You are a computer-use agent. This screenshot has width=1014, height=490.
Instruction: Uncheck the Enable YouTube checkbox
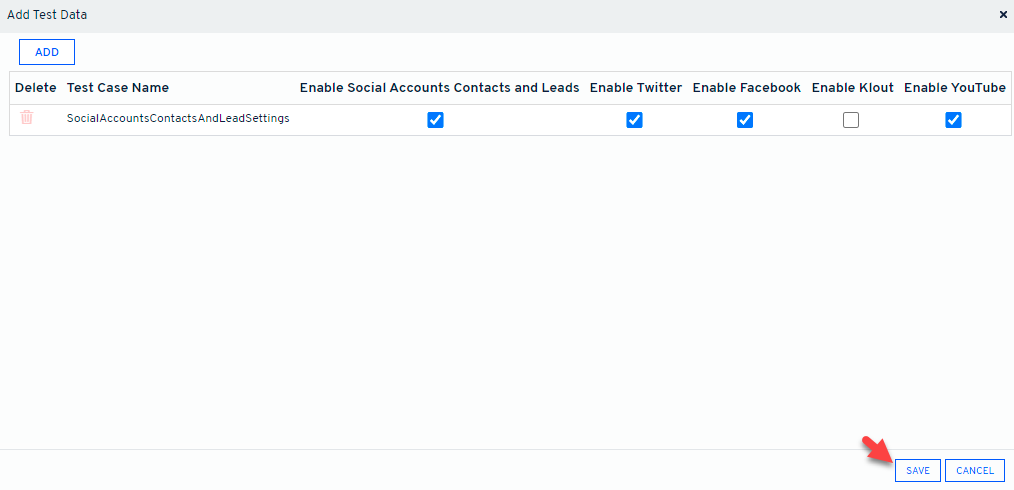tap(953, 120)
